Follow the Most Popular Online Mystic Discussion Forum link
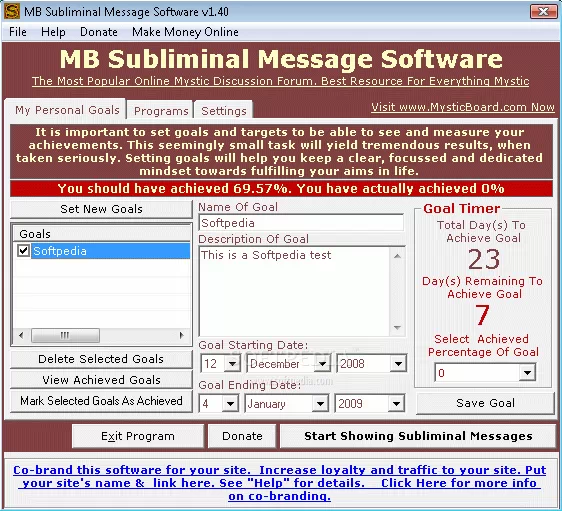This screenshot has height=511, width=562. click(x=280, y=81)
